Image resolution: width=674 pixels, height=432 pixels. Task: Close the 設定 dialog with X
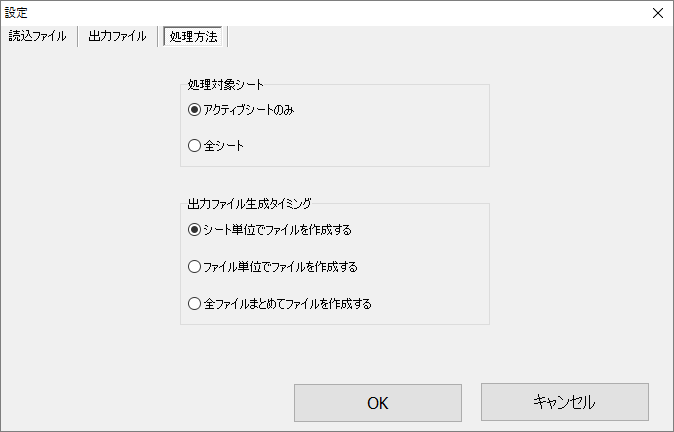click(x=658, y=13)
